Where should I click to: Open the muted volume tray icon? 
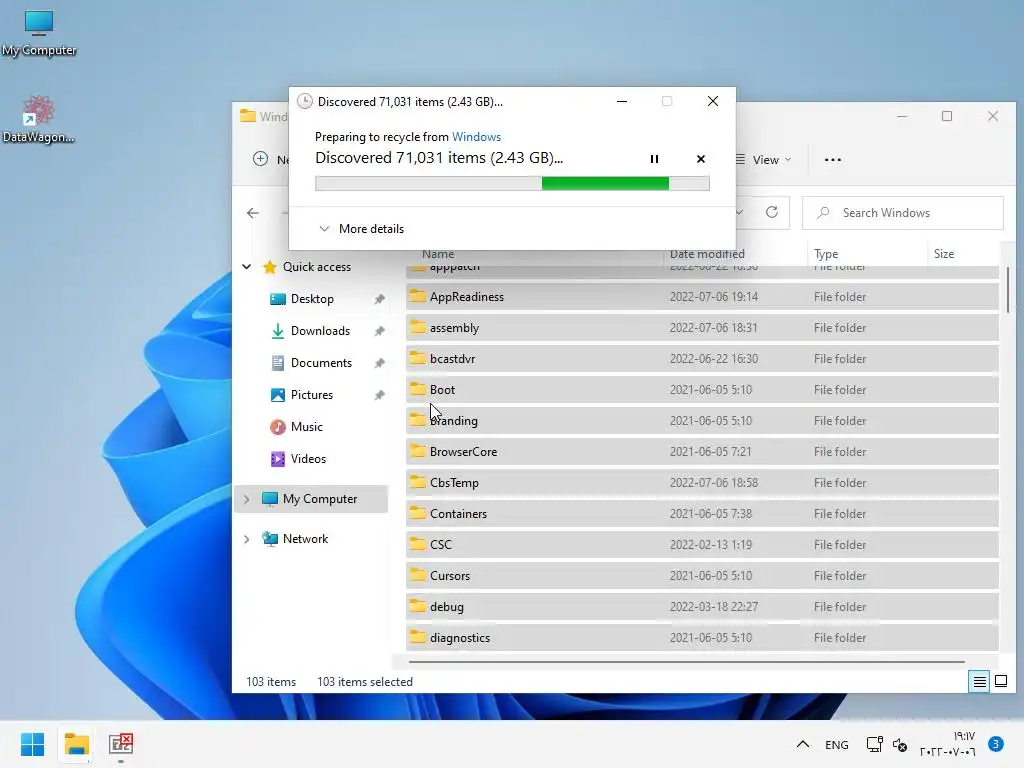click(900, 744)
